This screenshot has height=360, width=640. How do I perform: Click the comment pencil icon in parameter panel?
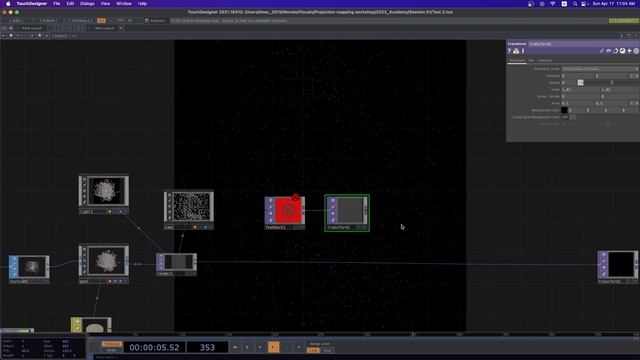(602, 51)
